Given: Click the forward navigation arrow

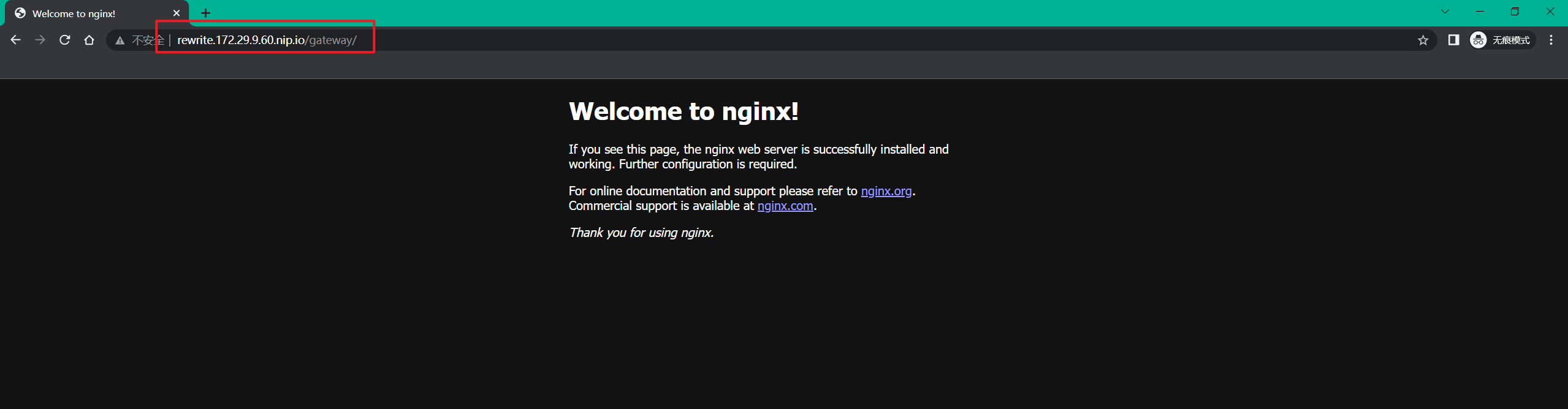Looking at the screenshot, I should click(x=40, y=40).
